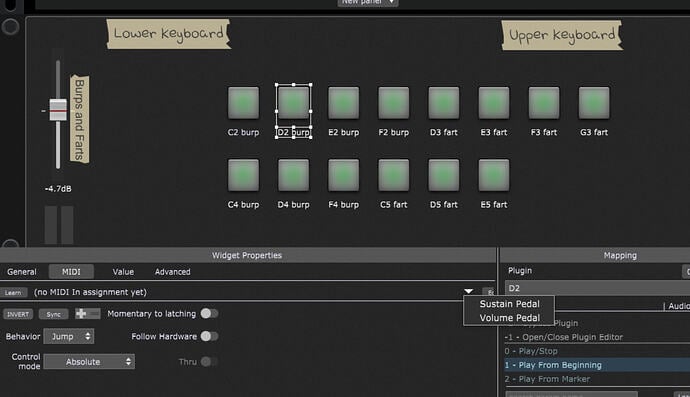Image resolution: width=690 pixels, height=397 pixels.
Task: Select the Upper Keyboard label
Action: 562,35
